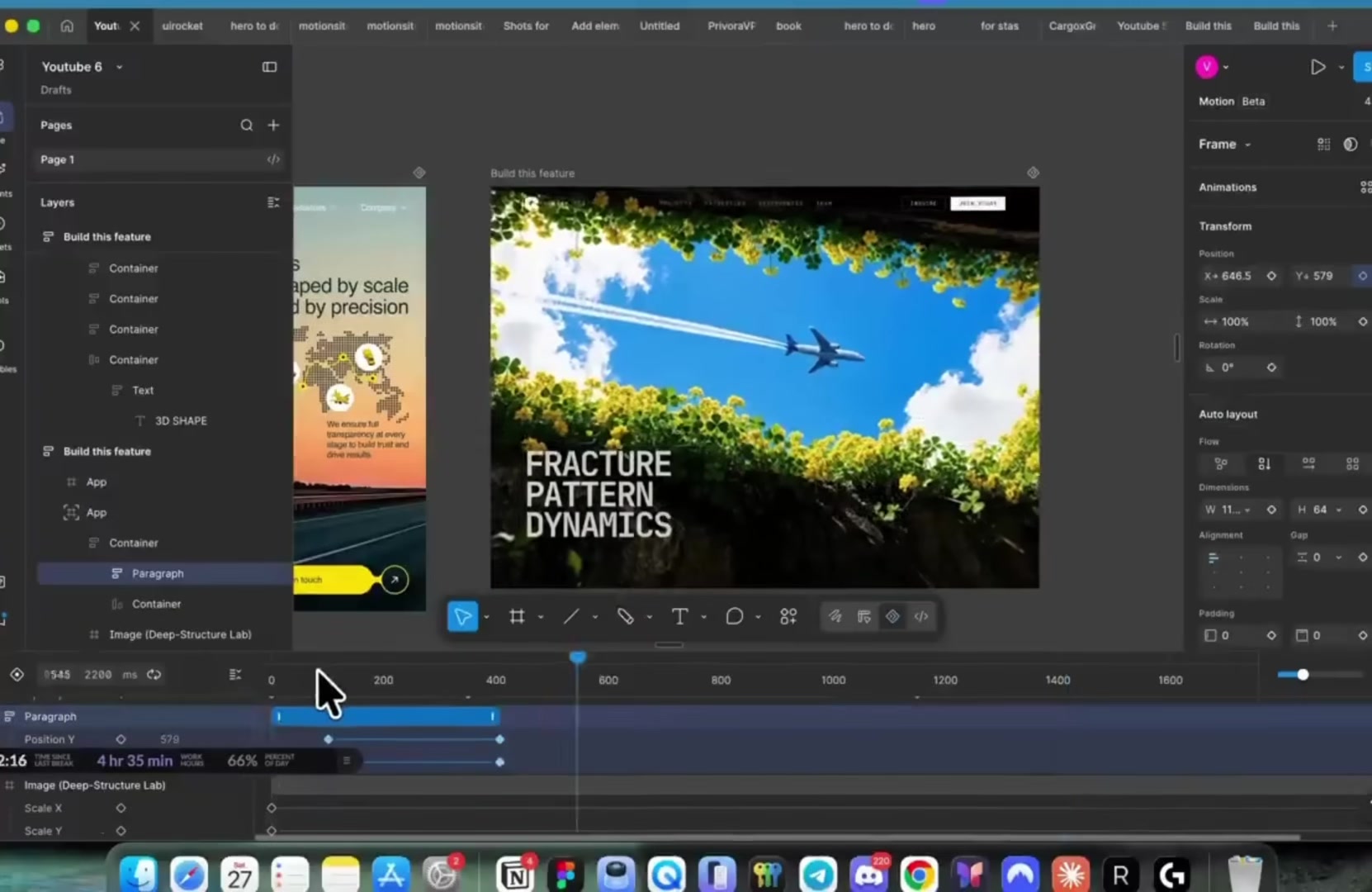
Task: Select the Frame tool in toolbar
Action: pyautogui.click(x=517, y=616)
